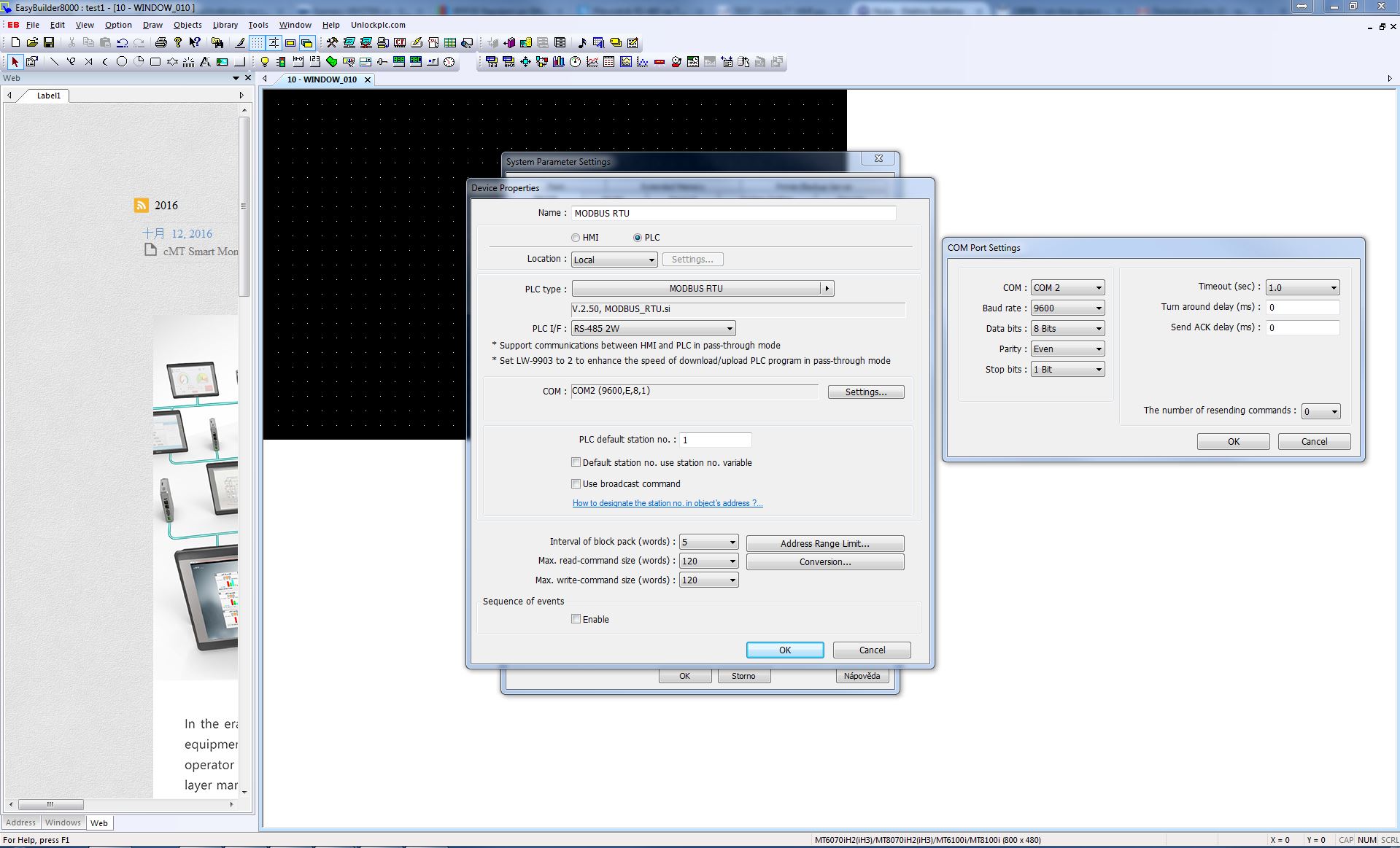This screenshot has height=848, width=1400.
Task: Click the Name field containing MODBUS RTU
Action: (x=733, y=213)
